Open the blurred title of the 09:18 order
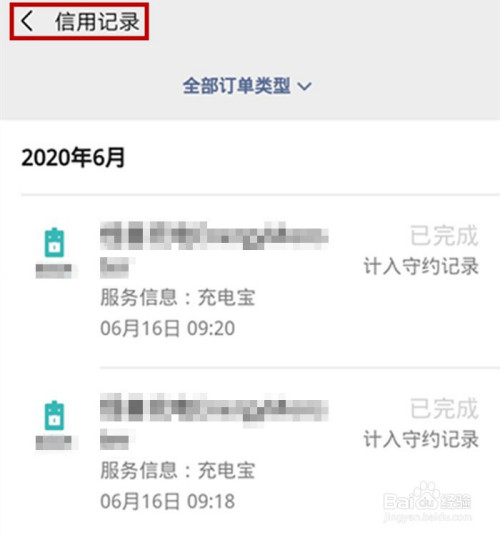Image resolution: width=500 pixels, height=535 pixels. pos(214,407)
